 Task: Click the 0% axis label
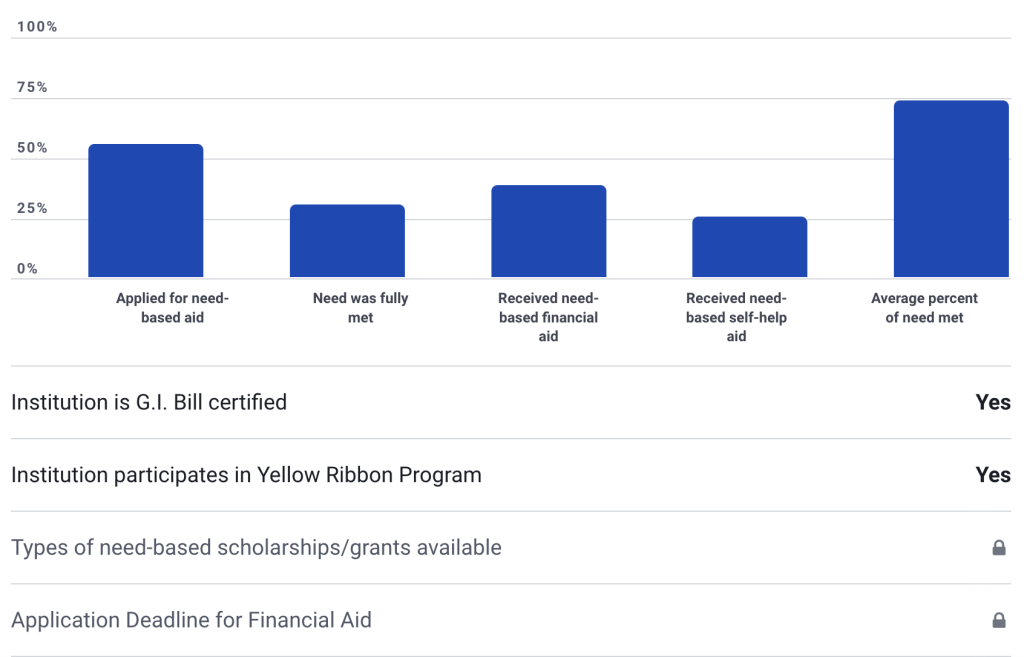coord(26,268)
